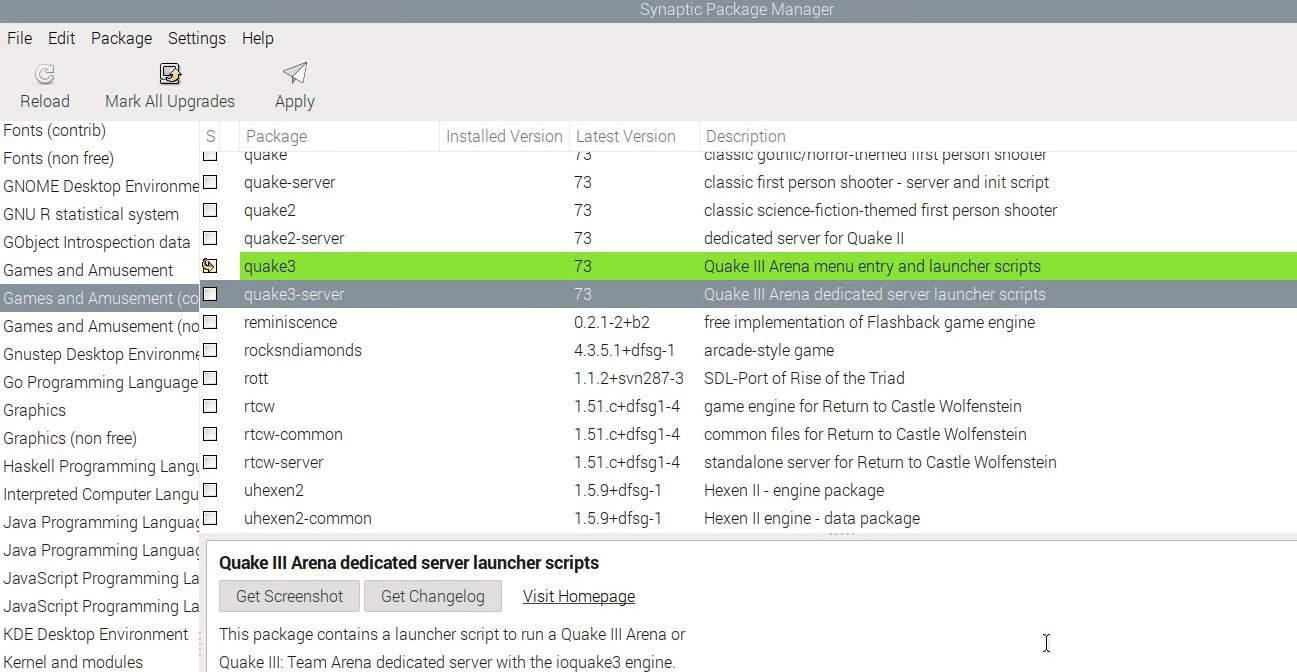Mark the rtcw package checkbox

click(x=210, y=406)
